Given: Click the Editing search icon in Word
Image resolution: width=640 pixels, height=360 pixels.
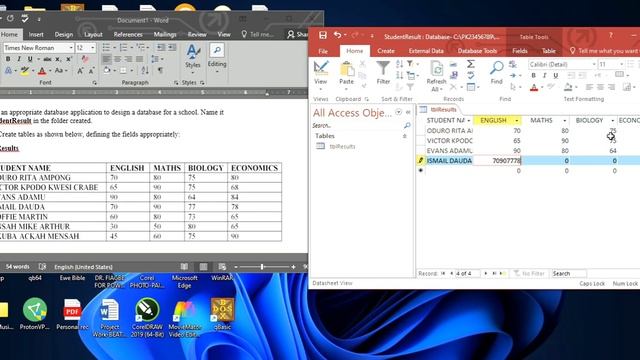Looking at the screenshot, I should [x=217, y=51].
